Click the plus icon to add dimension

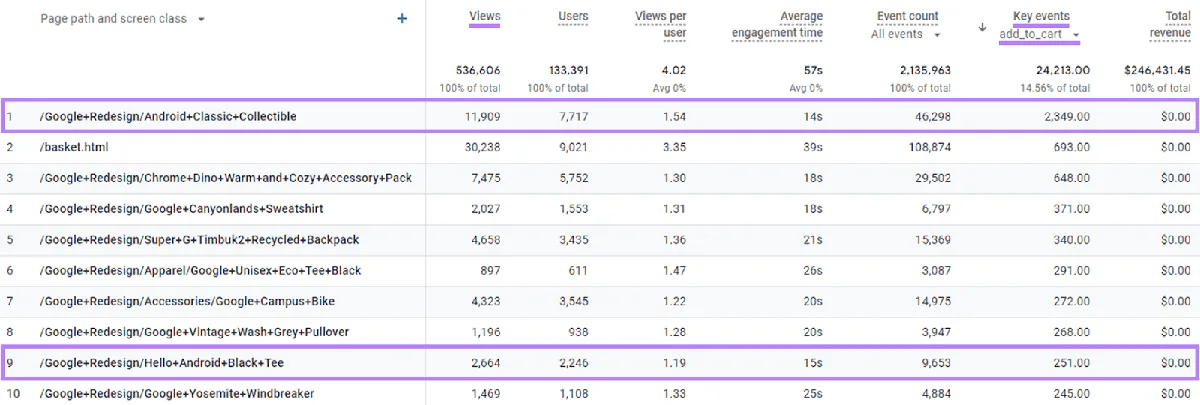[x=402, y=18]
